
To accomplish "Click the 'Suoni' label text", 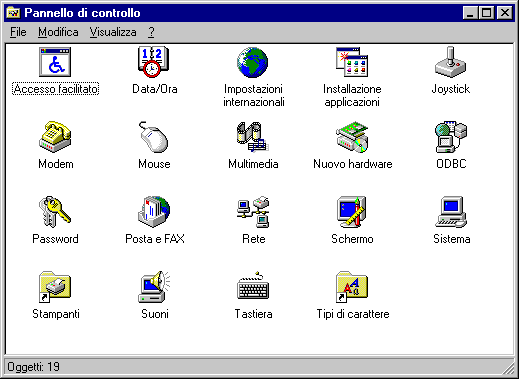I will 155,314.
